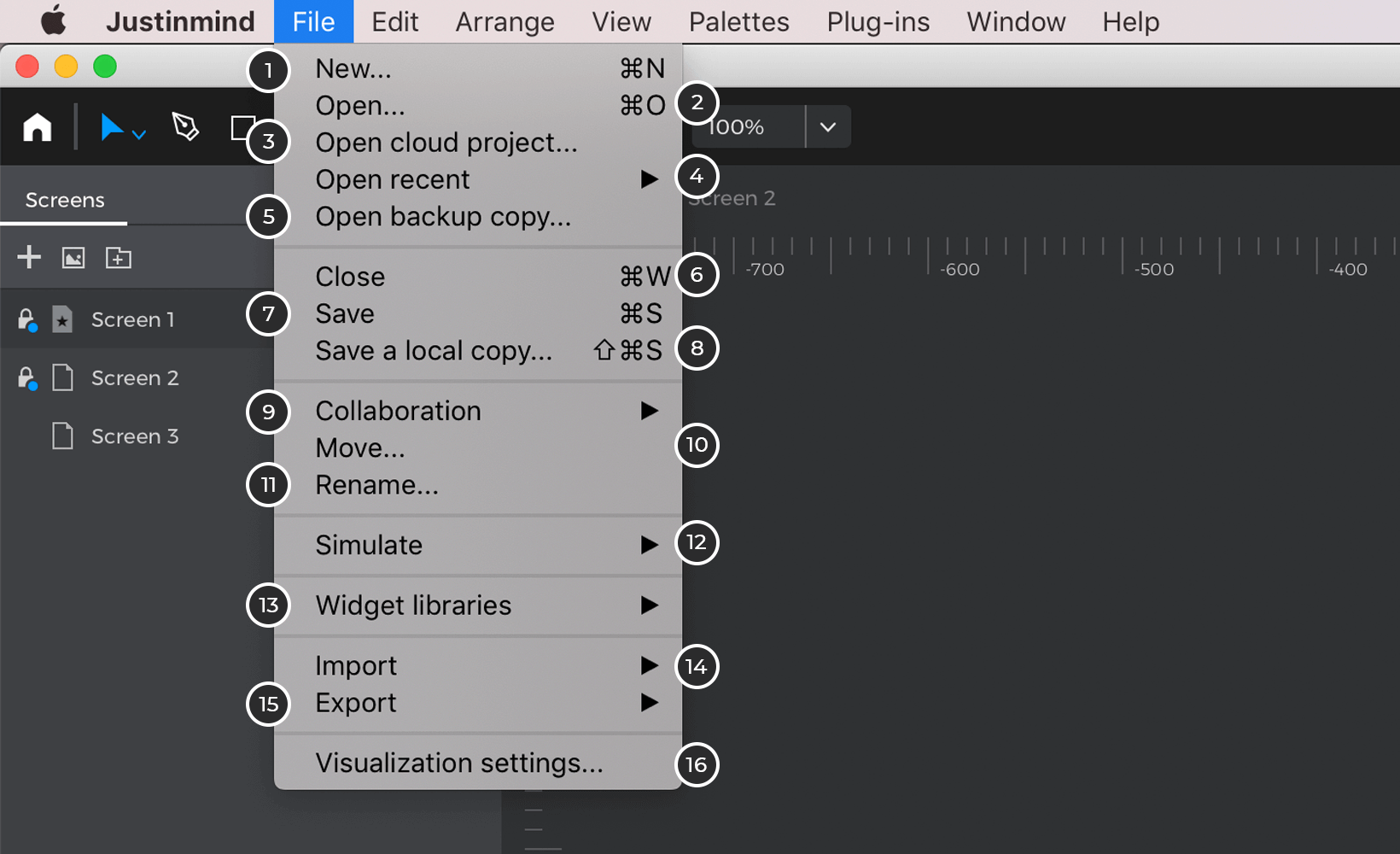Image resolution: width=1400 pixels, height=854 pixels.
Task: Choose Save from the File menu
Action: coord(478,313)
